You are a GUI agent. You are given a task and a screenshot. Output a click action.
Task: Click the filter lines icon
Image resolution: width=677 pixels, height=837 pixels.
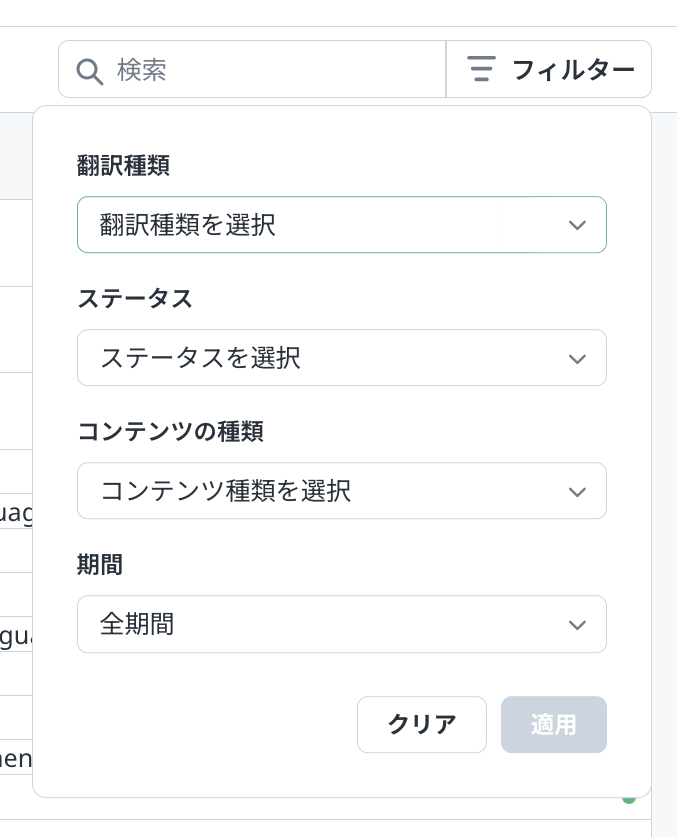click(x=482, y=69)
